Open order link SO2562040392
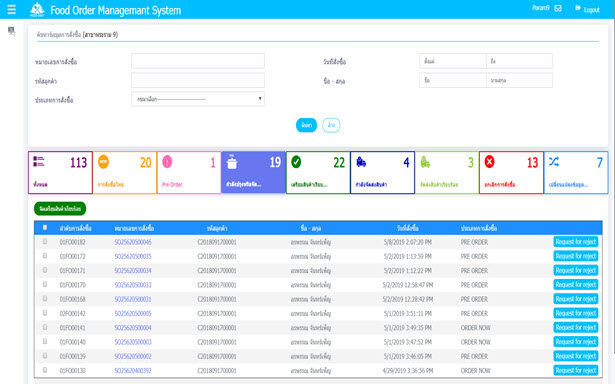Screen dimensions: 615x384 pos(133,371)
